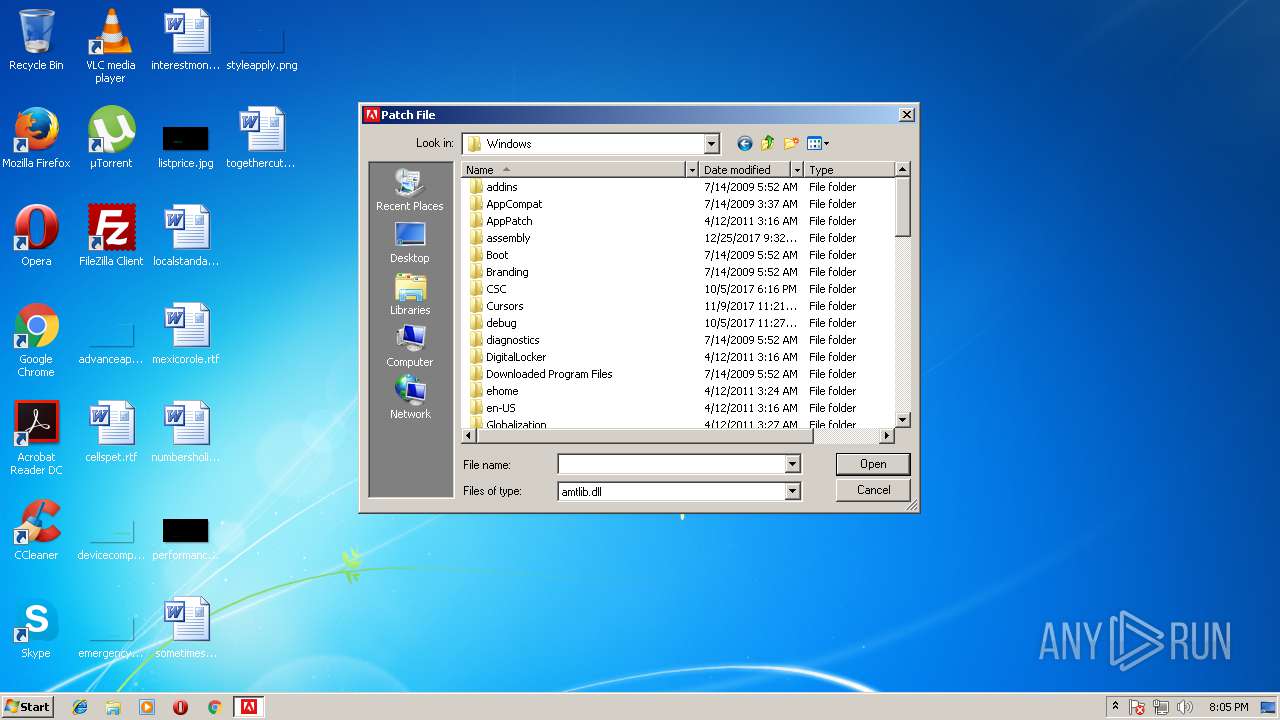
Task: Sort files by Name column header
Action: pos(573,170)
